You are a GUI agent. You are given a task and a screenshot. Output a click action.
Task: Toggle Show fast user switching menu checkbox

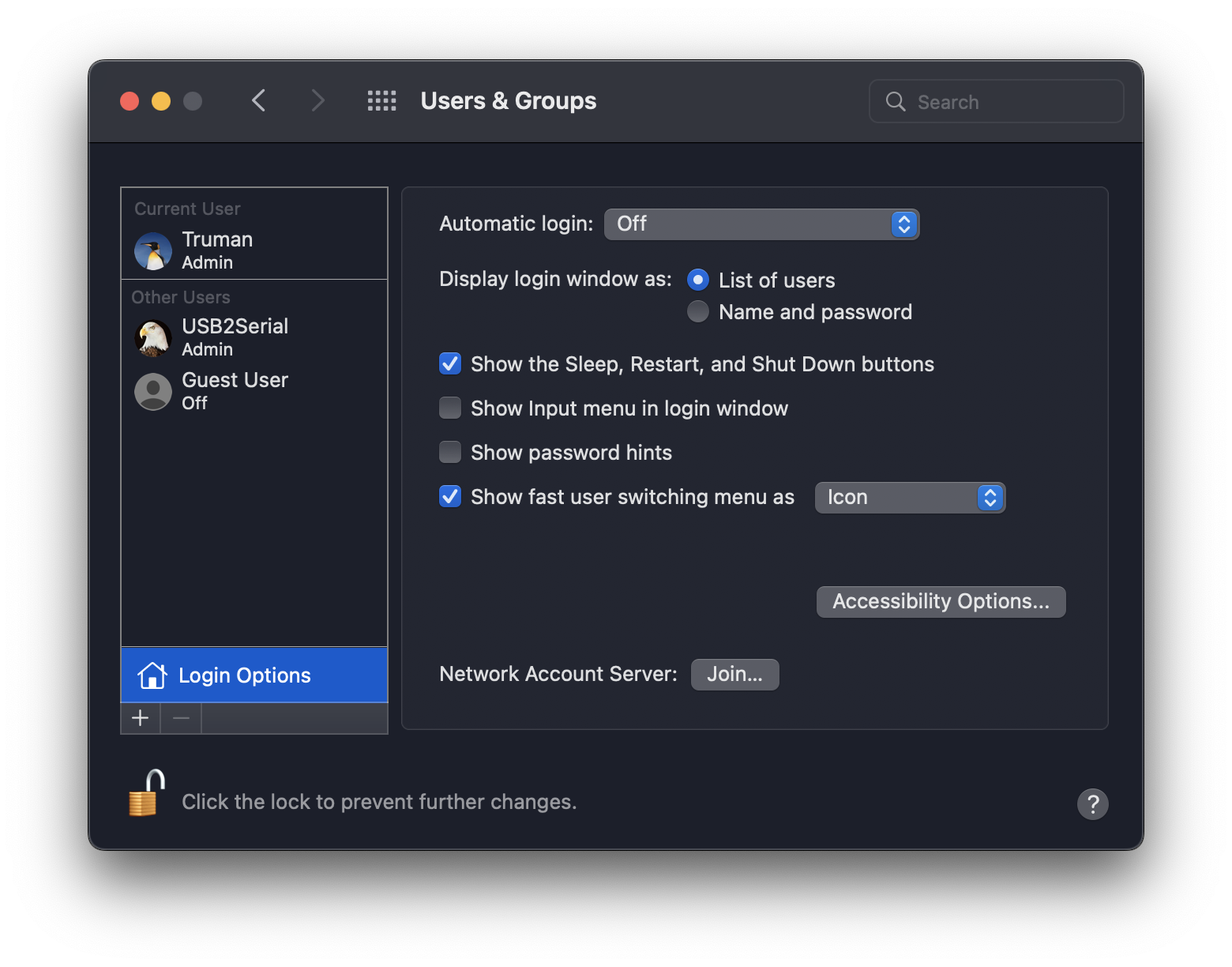[x=450, y=497]
